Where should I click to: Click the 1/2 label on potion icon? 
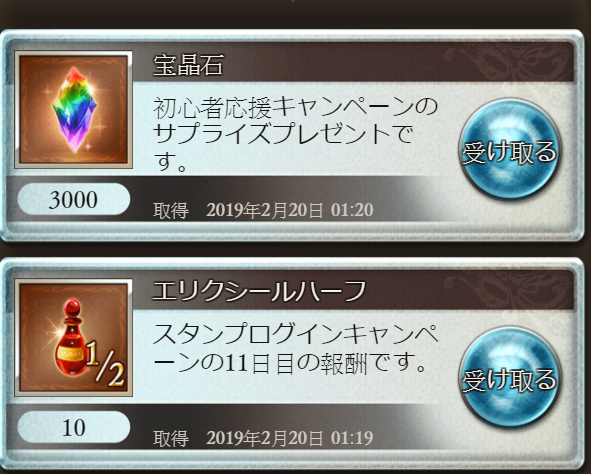[104, 365]
